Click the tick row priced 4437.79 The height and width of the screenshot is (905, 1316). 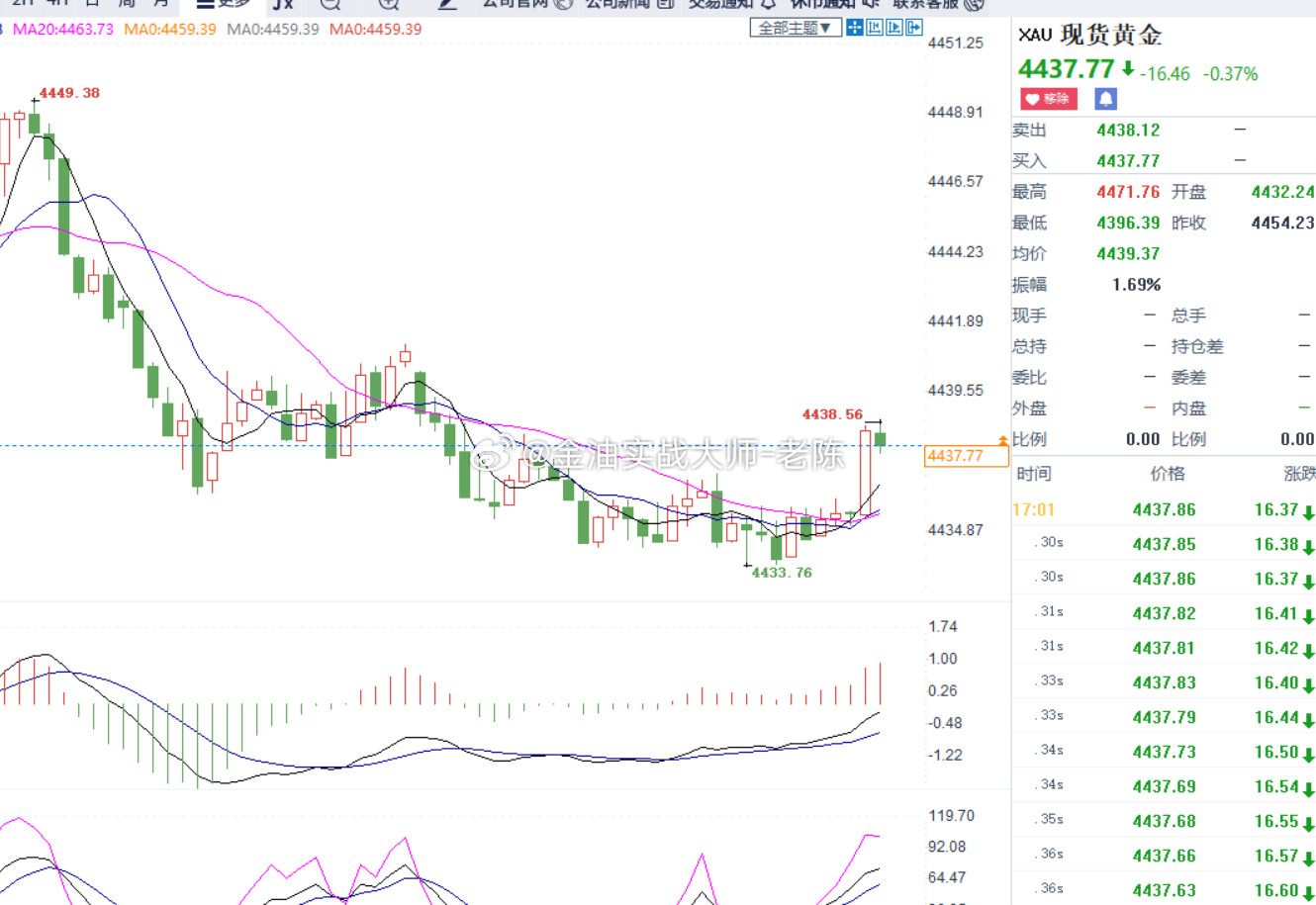(1164, 718)
